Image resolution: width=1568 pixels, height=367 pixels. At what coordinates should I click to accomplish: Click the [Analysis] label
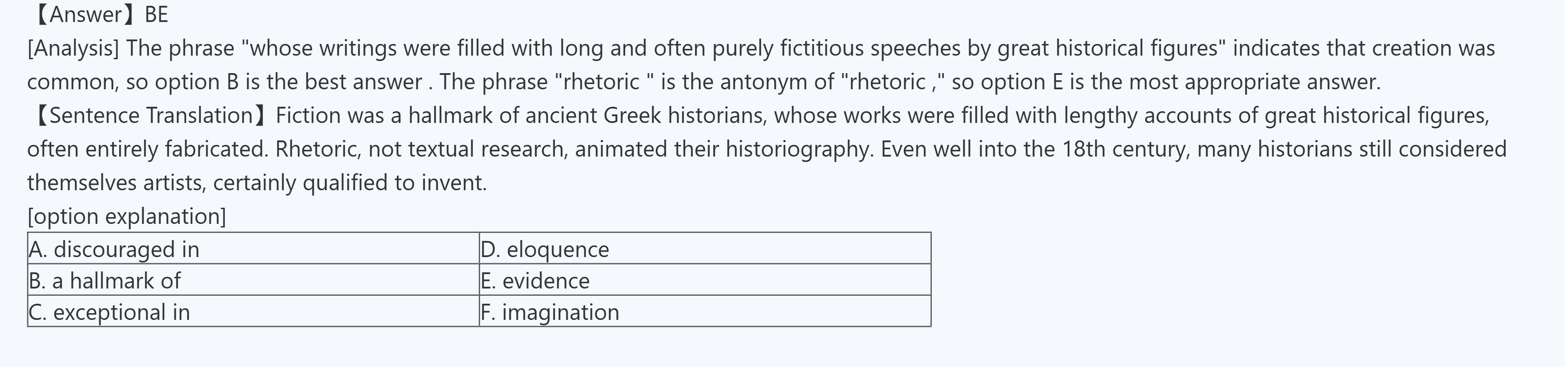point(73,49)
